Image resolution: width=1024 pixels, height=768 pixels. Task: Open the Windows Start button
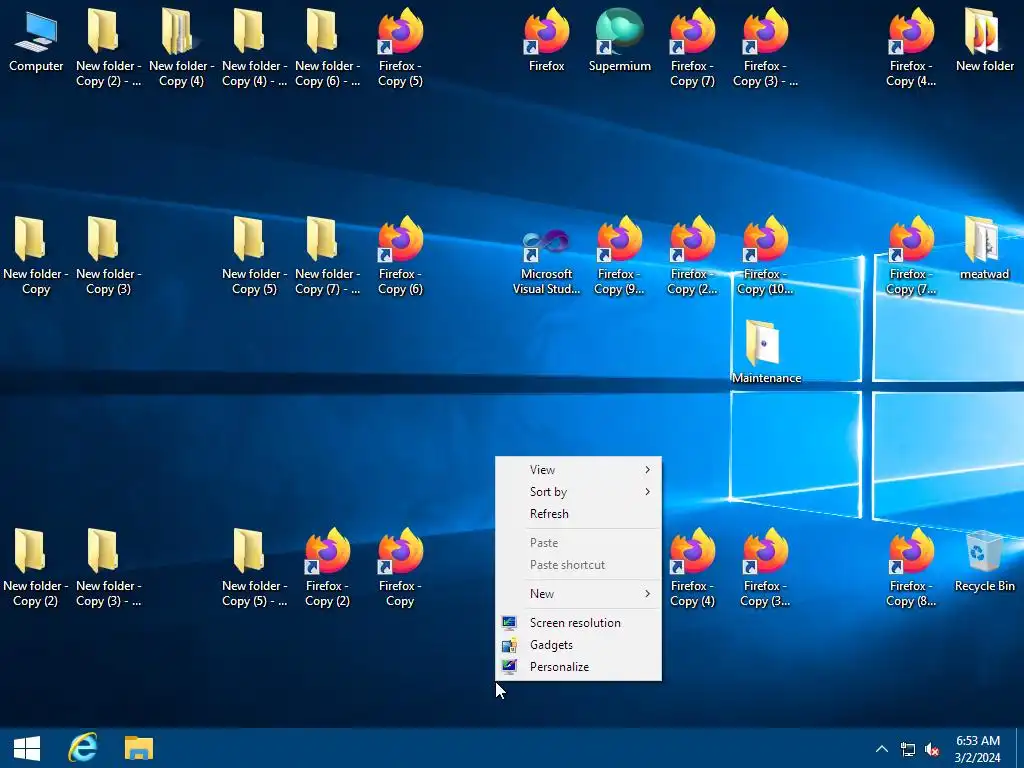27,748
